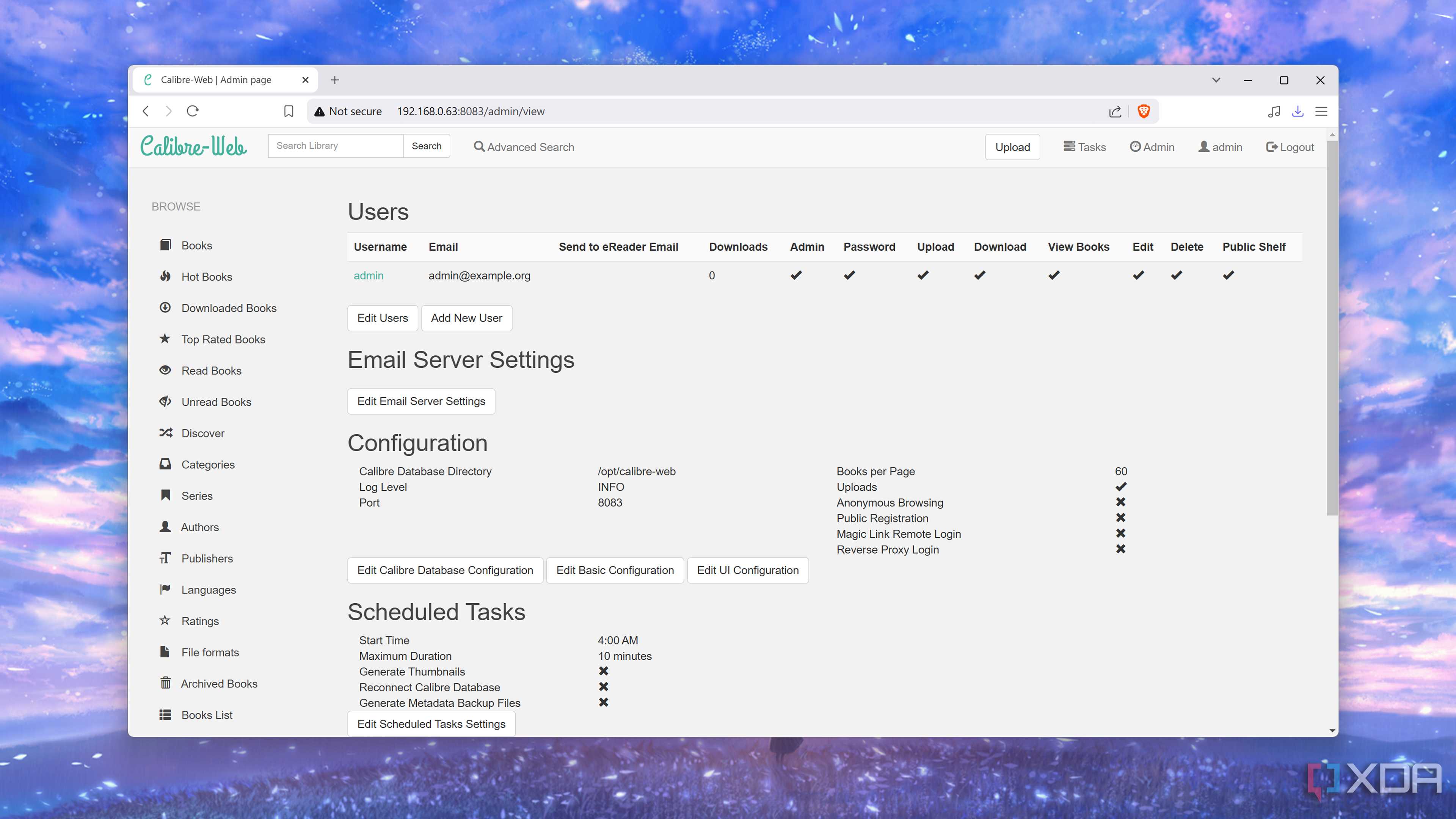
Task: Open the admin profile menu item
Action: (1220, 147)
